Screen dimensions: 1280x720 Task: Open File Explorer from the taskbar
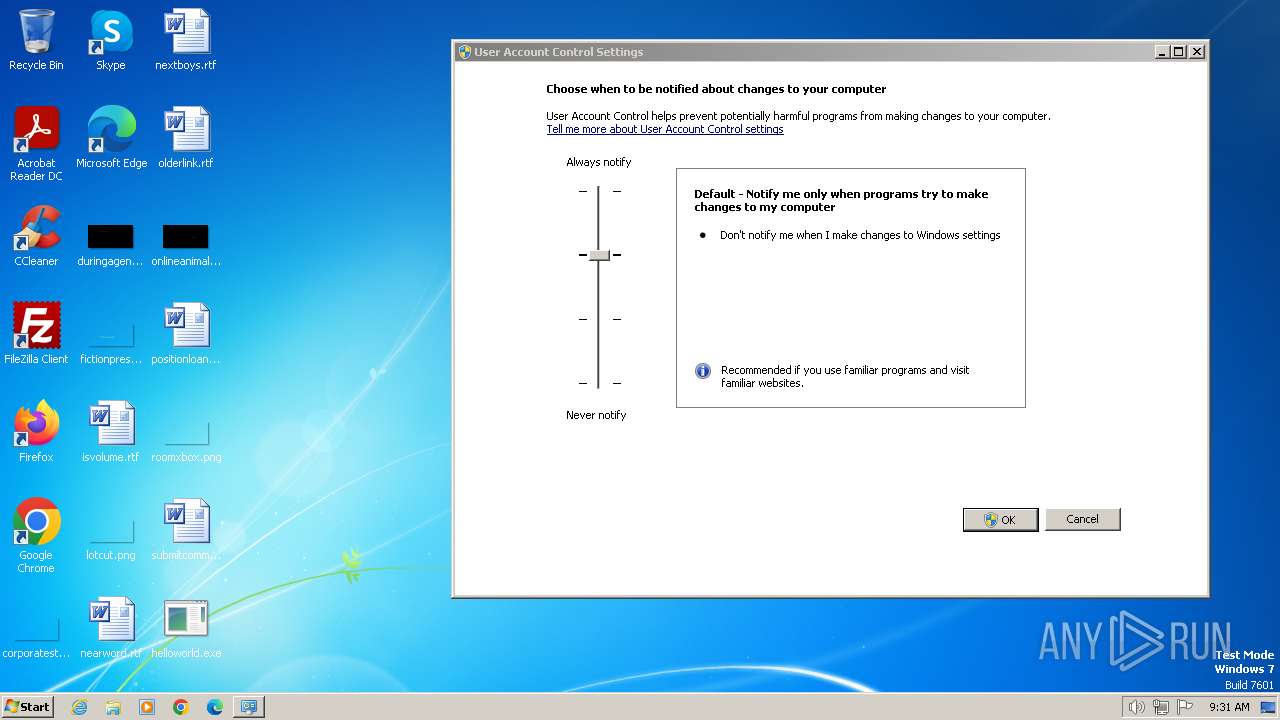click(113, 707)
